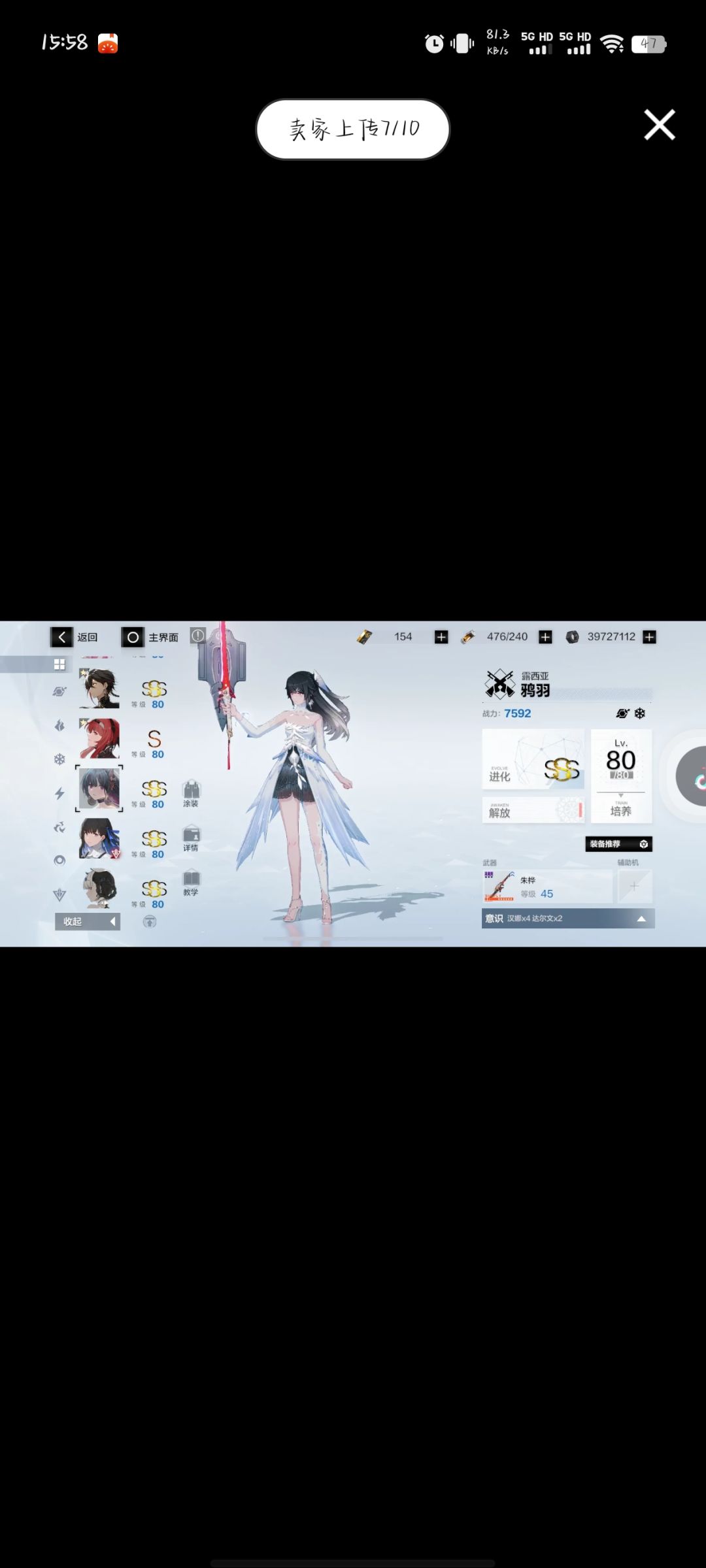Tap the 卖家上传7/10 label pill
The image size is (706, 1568).
coord(352,129)
